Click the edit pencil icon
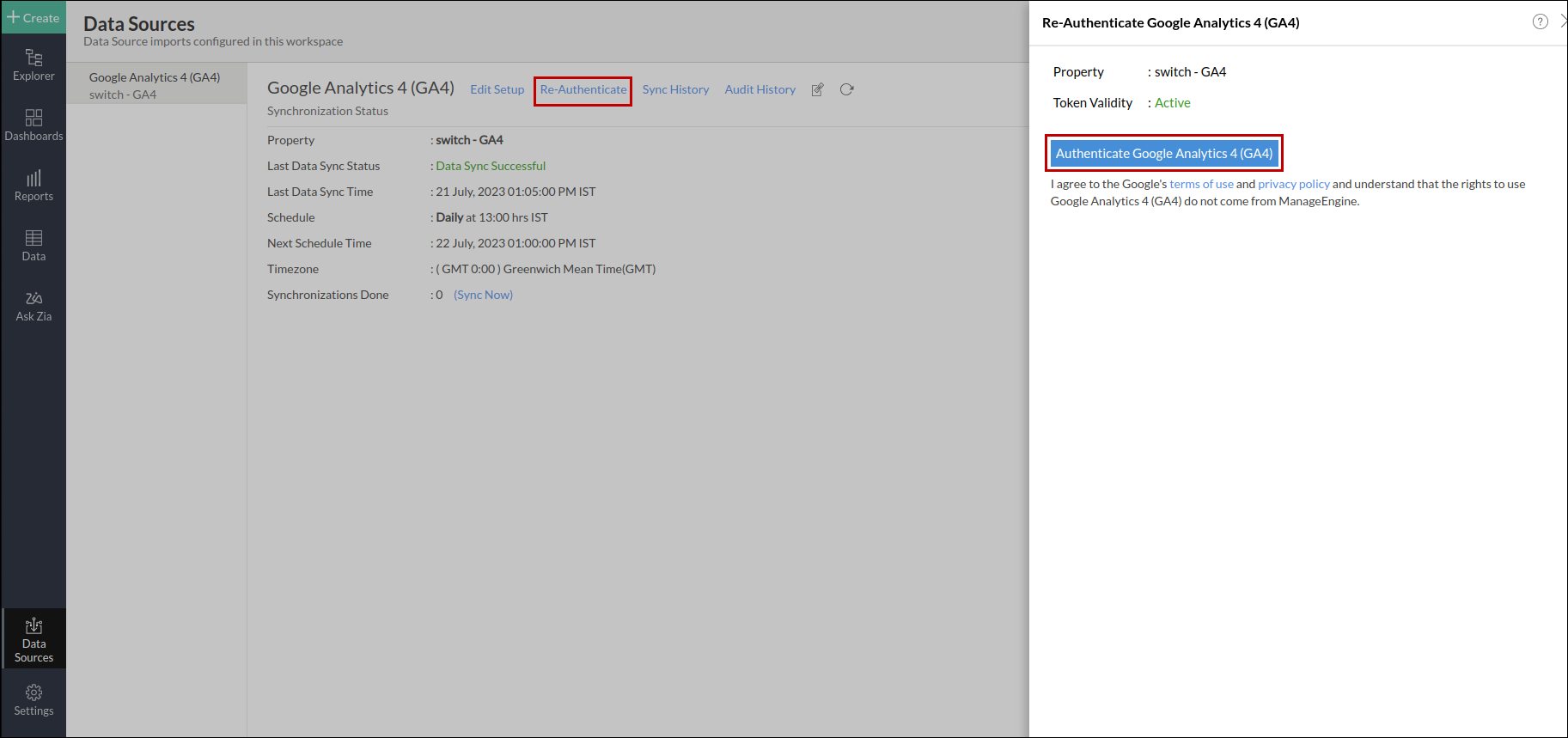 817,89
